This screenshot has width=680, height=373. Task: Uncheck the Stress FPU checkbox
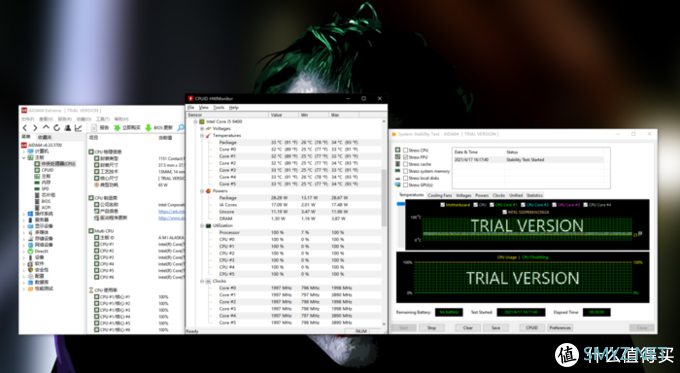point(405,157)
